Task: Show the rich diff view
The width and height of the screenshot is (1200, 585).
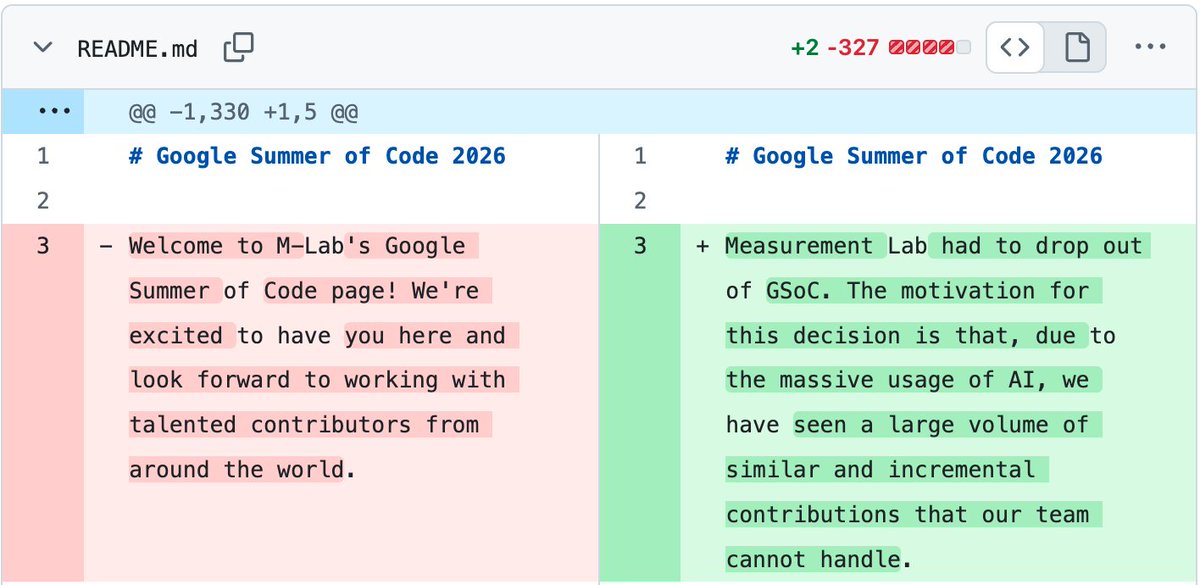Action: [1076, 47]
